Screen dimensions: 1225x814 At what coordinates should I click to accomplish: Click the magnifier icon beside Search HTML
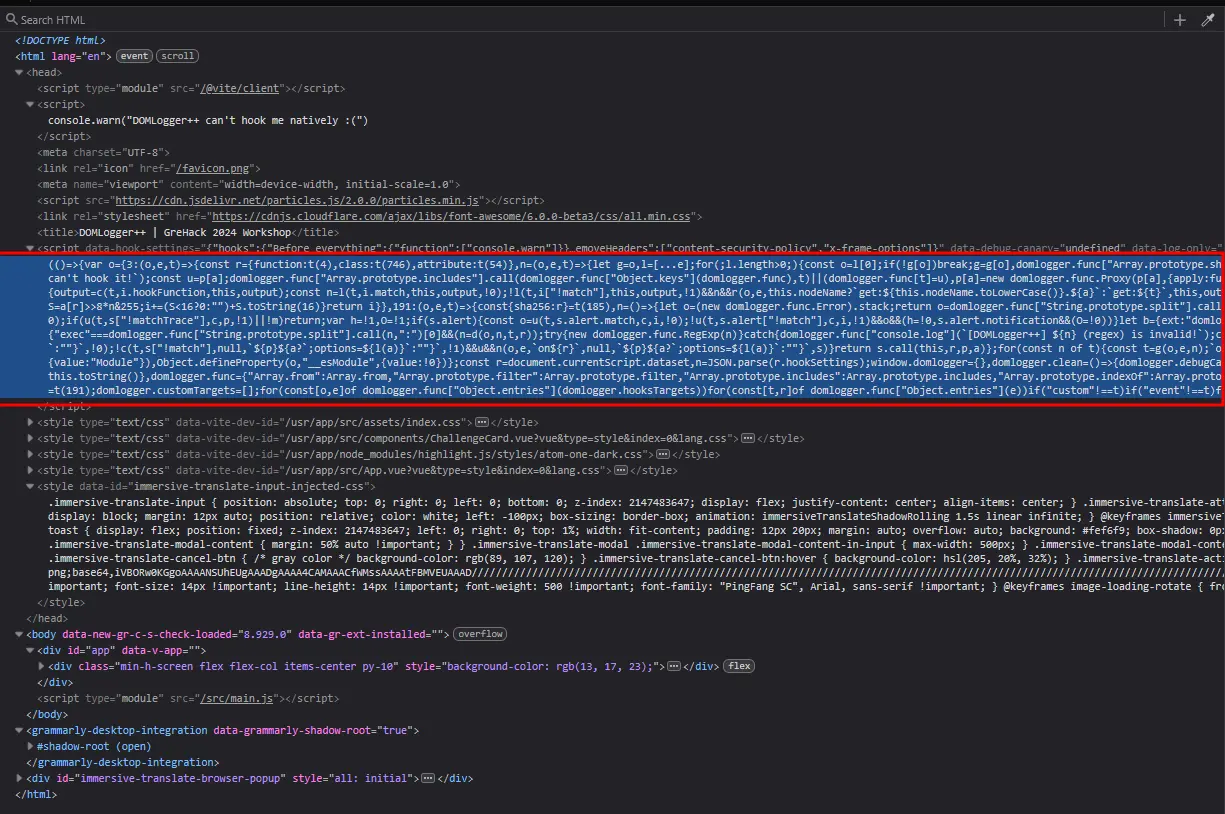point(11,20)
